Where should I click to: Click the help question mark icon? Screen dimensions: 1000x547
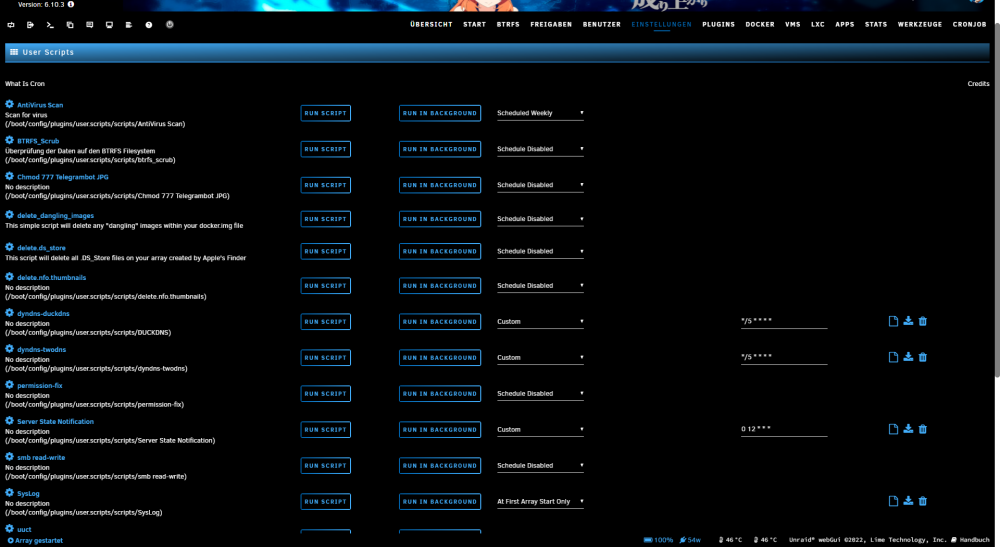149,25
